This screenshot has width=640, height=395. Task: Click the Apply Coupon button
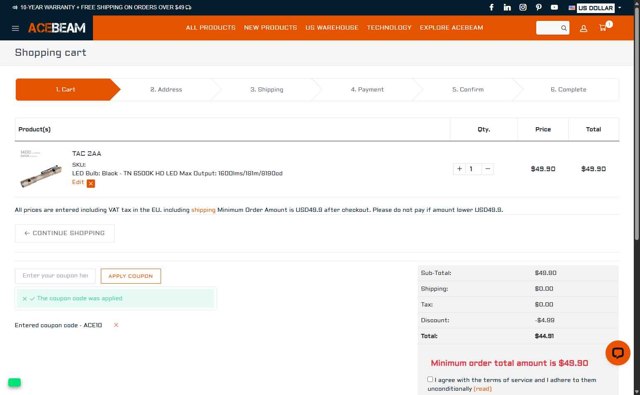[131, 276]
